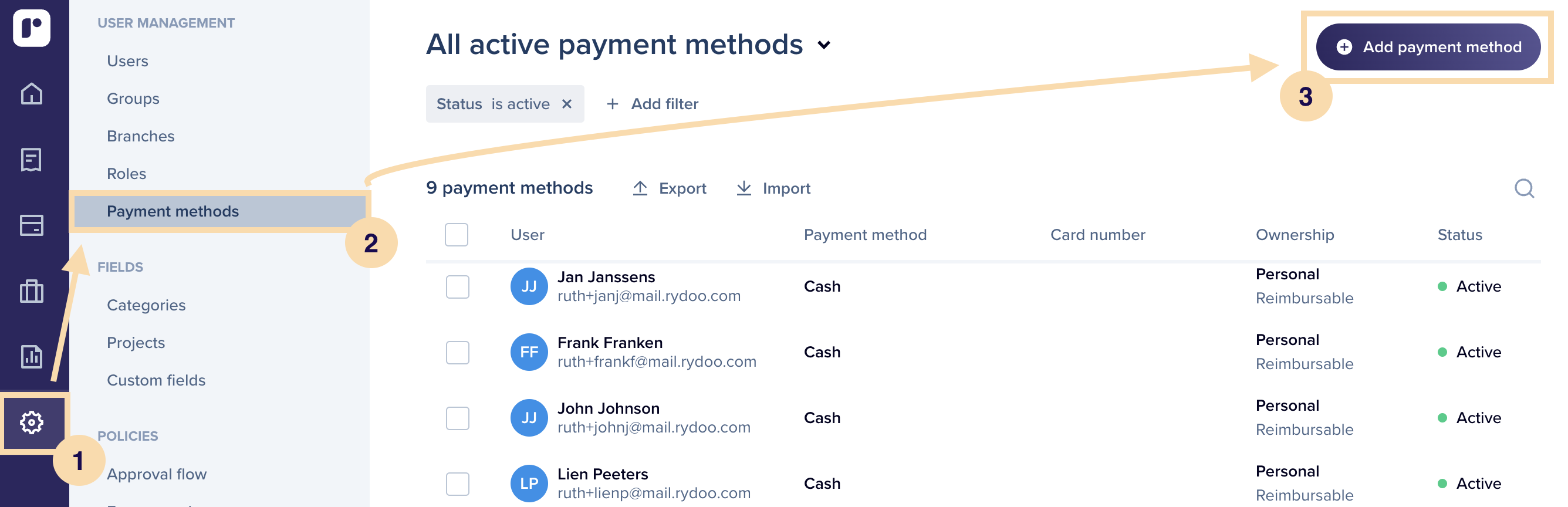This screenshot has width=1568, height=507.
Task: Click the search magnifier icon
Action: (1524, 189)
